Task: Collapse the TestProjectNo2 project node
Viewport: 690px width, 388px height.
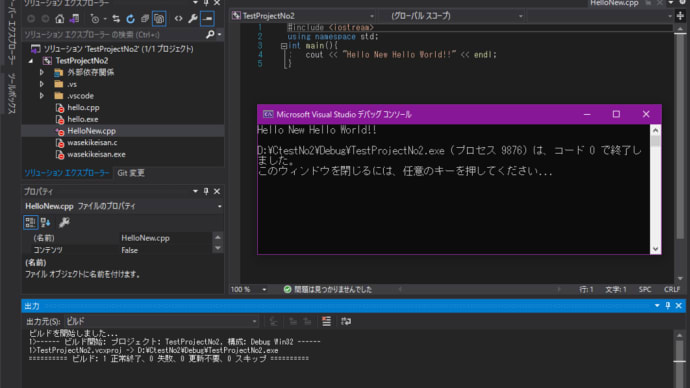Action: [31, 61]
